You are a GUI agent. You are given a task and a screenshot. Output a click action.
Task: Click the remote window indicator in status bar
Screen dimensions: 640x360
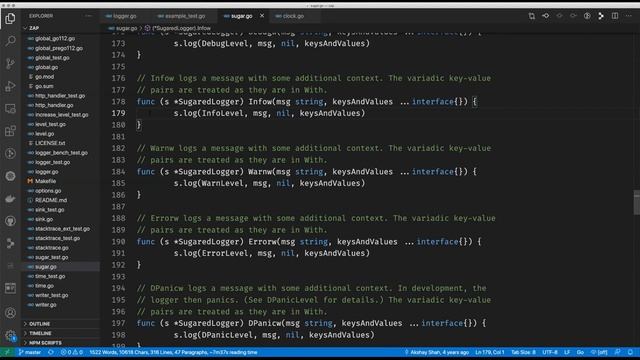tap(7, 352)
